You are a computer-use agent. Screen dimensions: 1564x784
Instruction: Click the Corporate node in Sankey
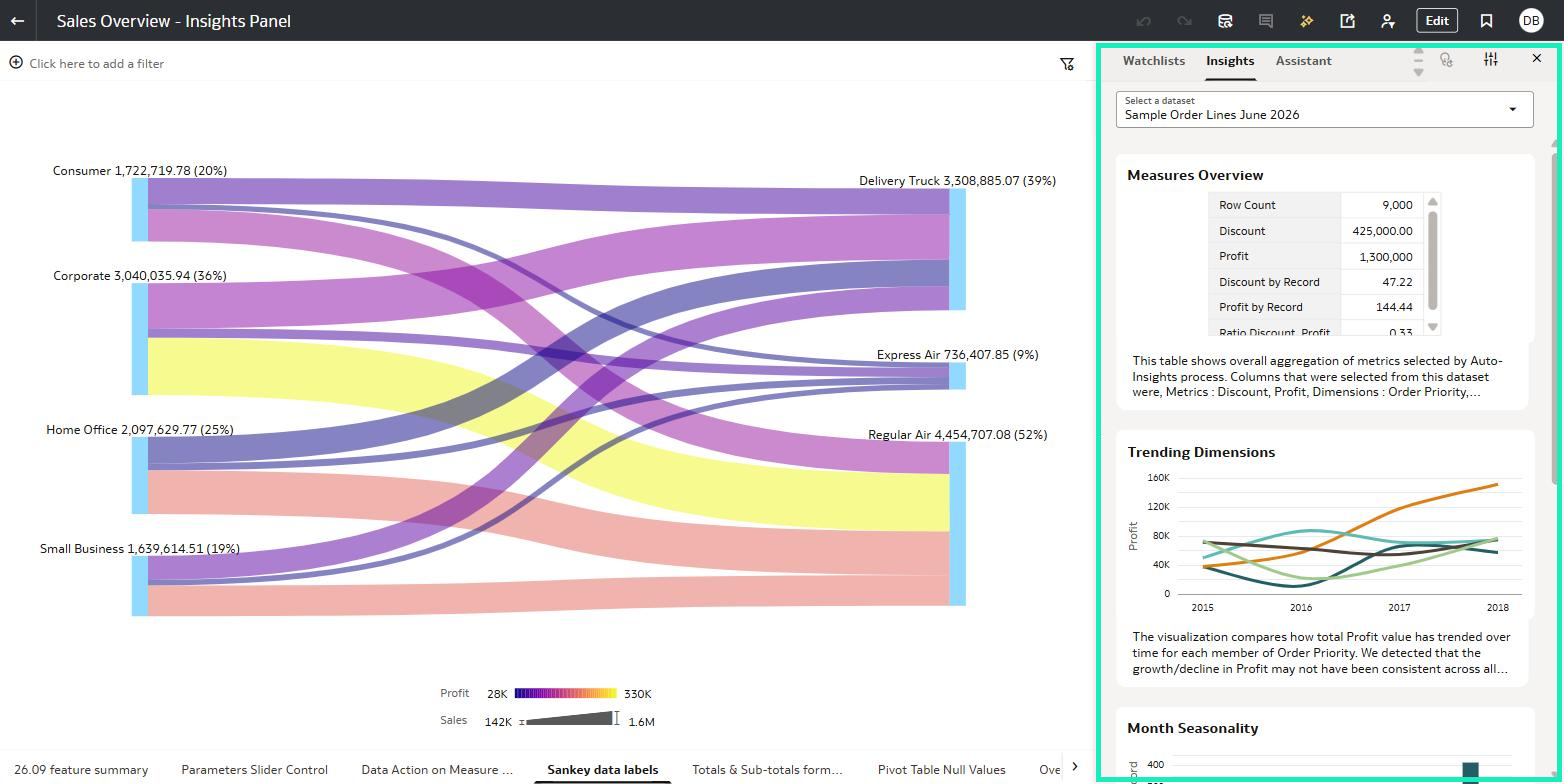[140, 339]
